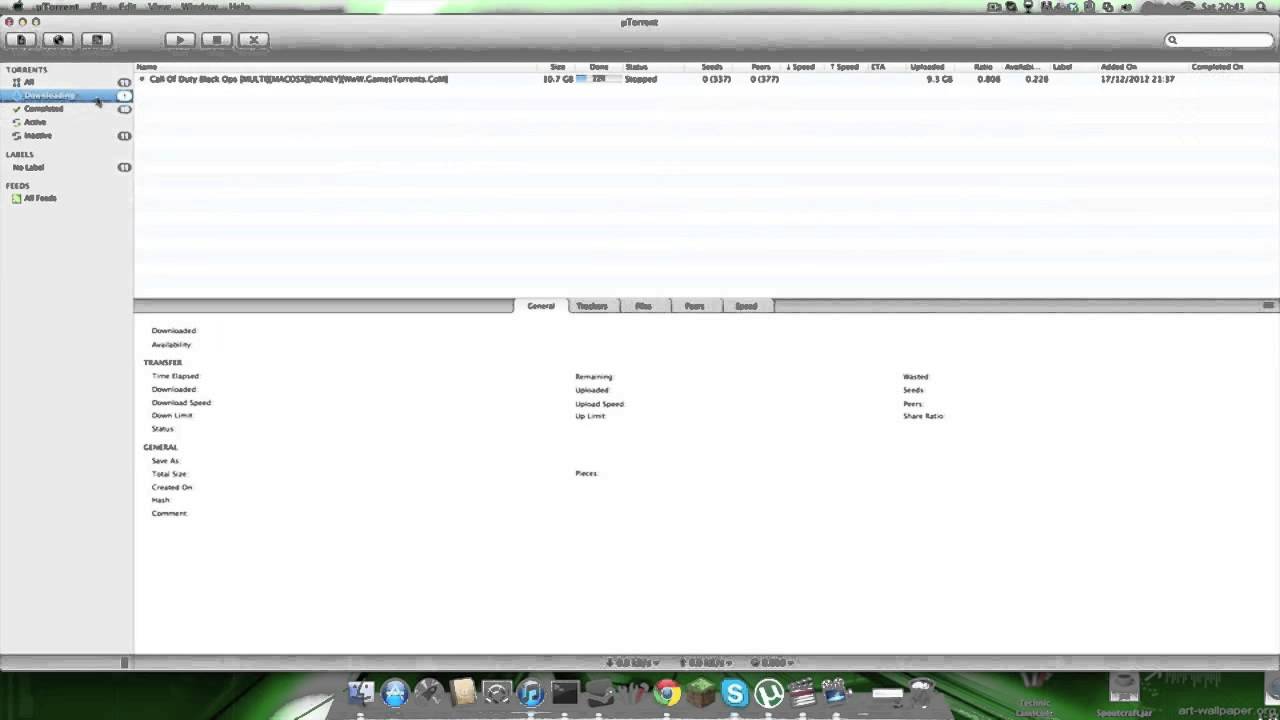Image resolution: width=1280 pixels, height=720 pixels.
Task: Select No Label in the Labels section
Action: (x=66, y=167)
